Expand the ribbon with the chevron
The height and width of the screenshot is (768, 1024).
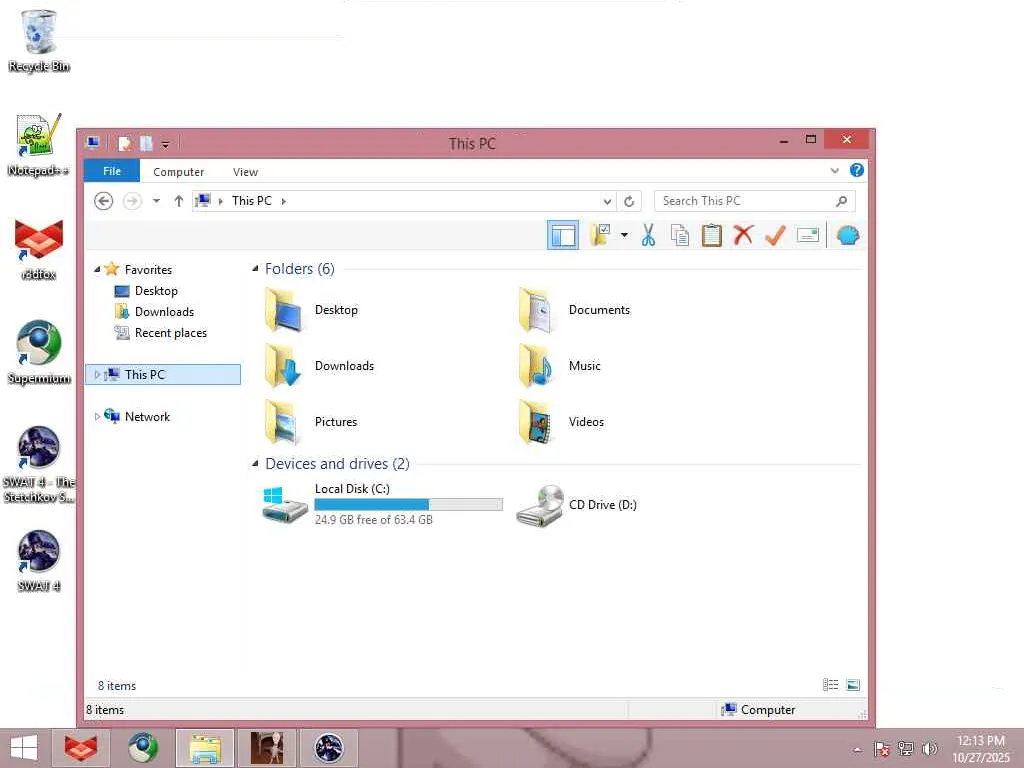(x=835, y=170)
